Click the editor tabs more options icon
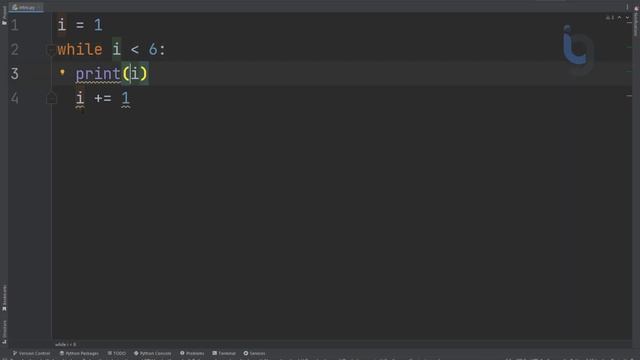This screenshot has height=360, width=640. tap(627, 7)
